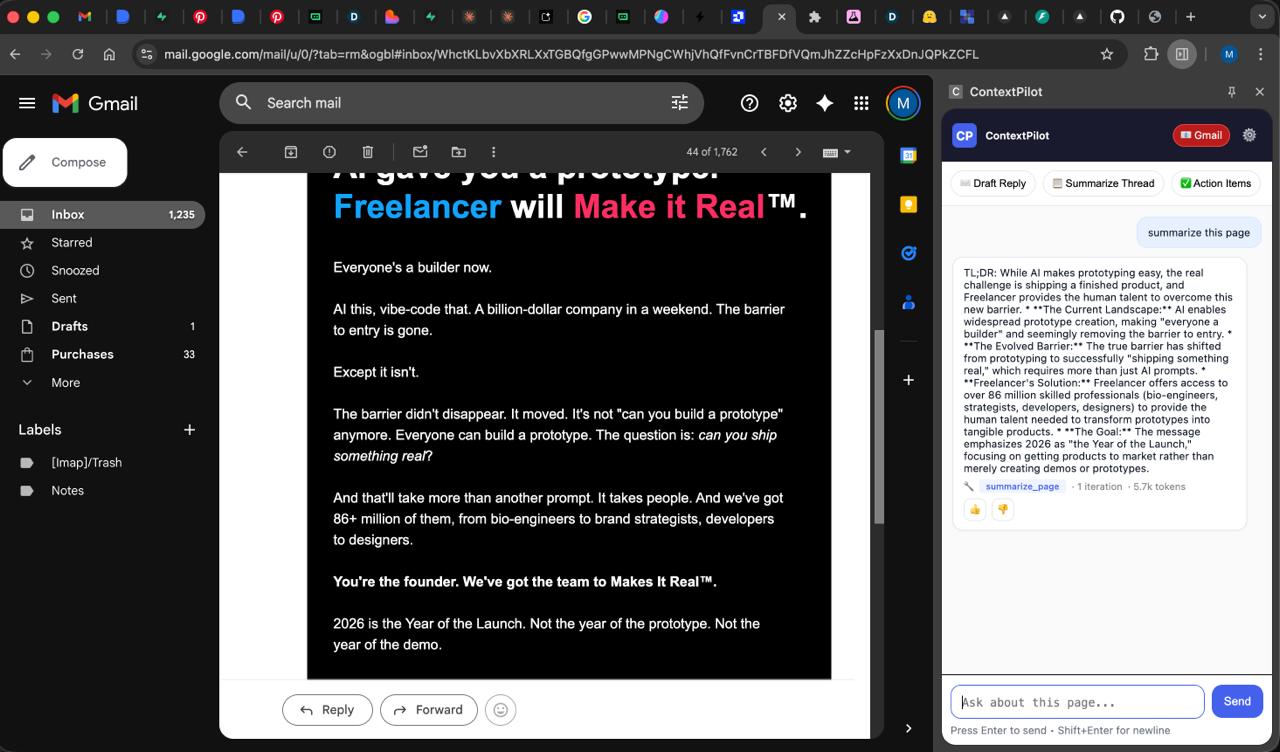This screenshot has height=752, width=1280.
Task: Click Forward under the email
Action: [x=429, y=710]
